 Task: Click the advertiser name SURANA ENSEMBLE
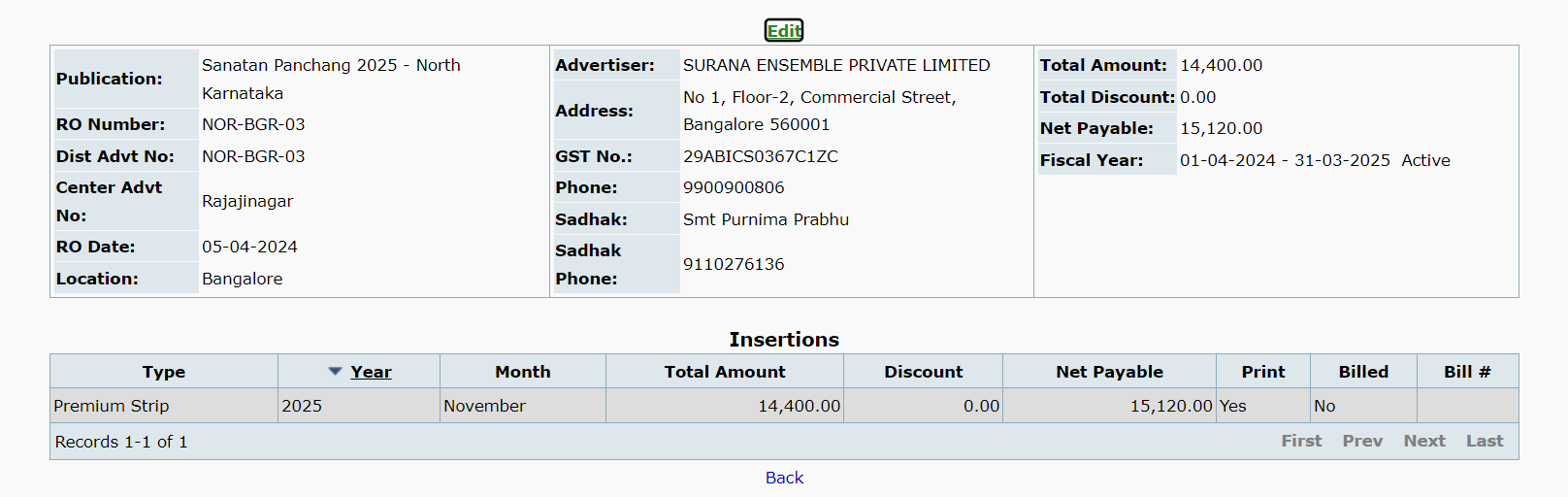836,65
